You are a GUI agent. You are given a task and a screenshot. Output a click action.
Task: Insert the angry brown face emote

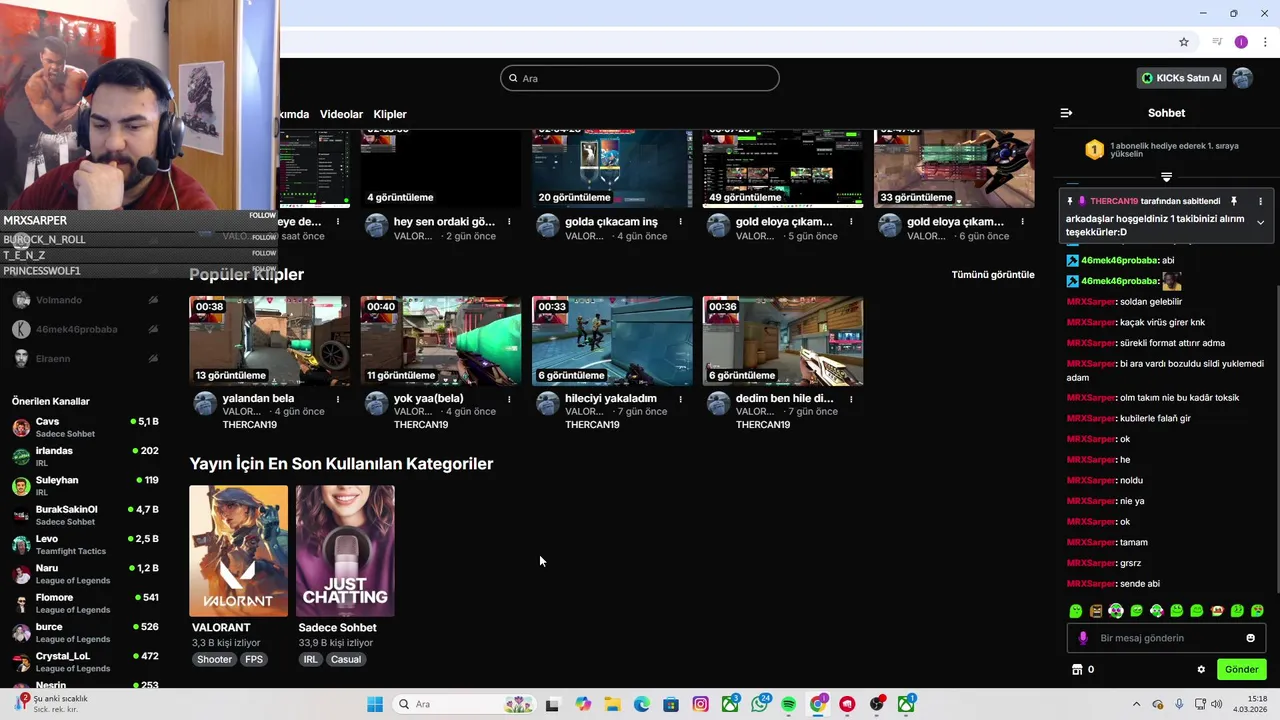tap(1096, 610)
